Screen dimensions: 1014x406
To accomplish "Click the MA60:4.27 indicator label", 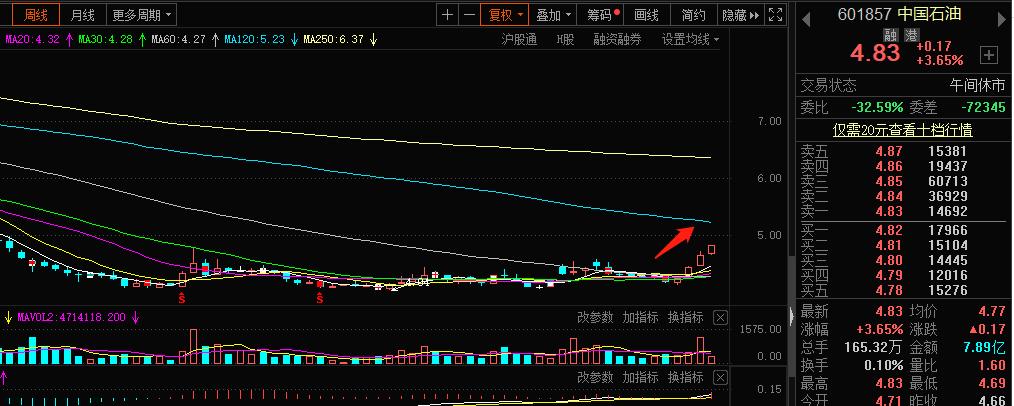I will click(x=178, y=39).
